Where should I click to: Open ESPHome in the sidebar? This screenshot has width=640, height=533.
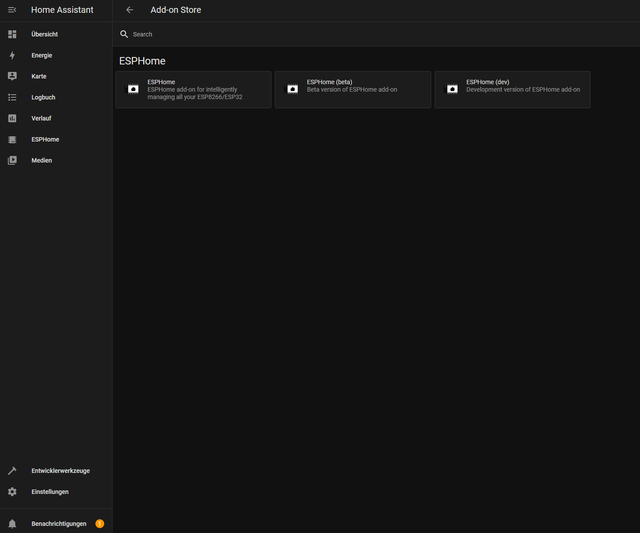(x=56, y=140)
